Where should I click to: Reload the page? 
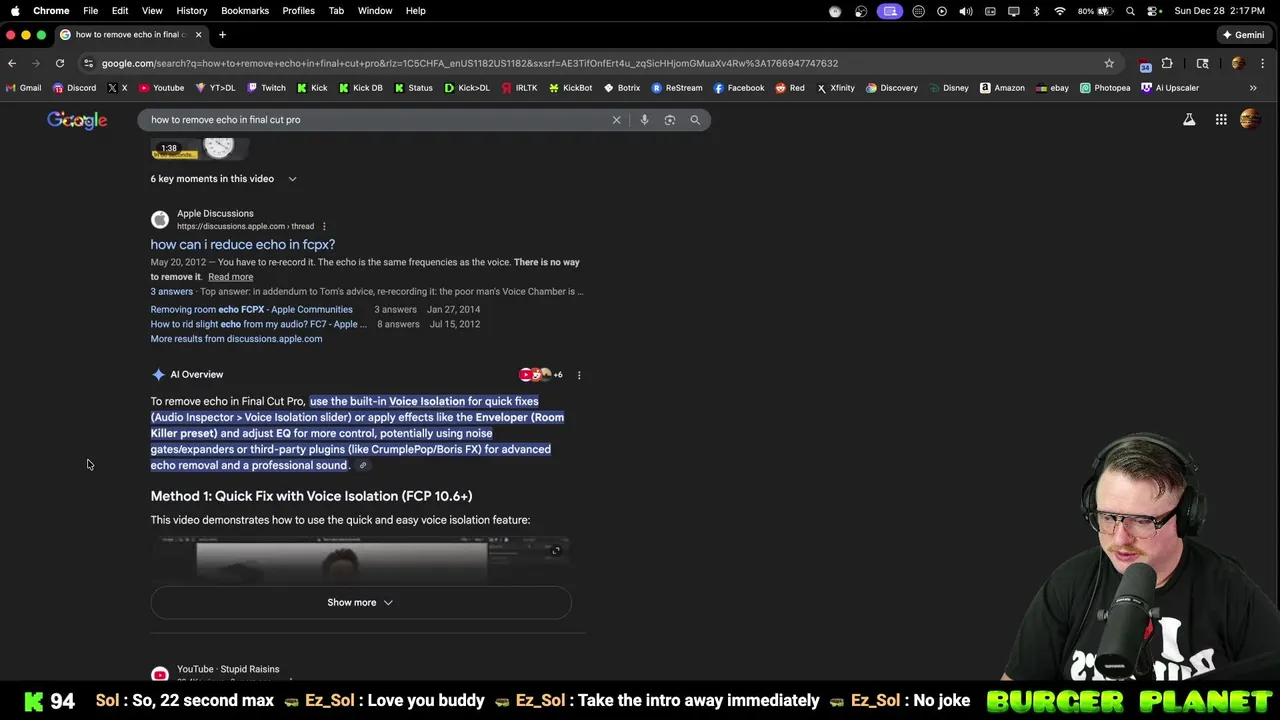60,63
